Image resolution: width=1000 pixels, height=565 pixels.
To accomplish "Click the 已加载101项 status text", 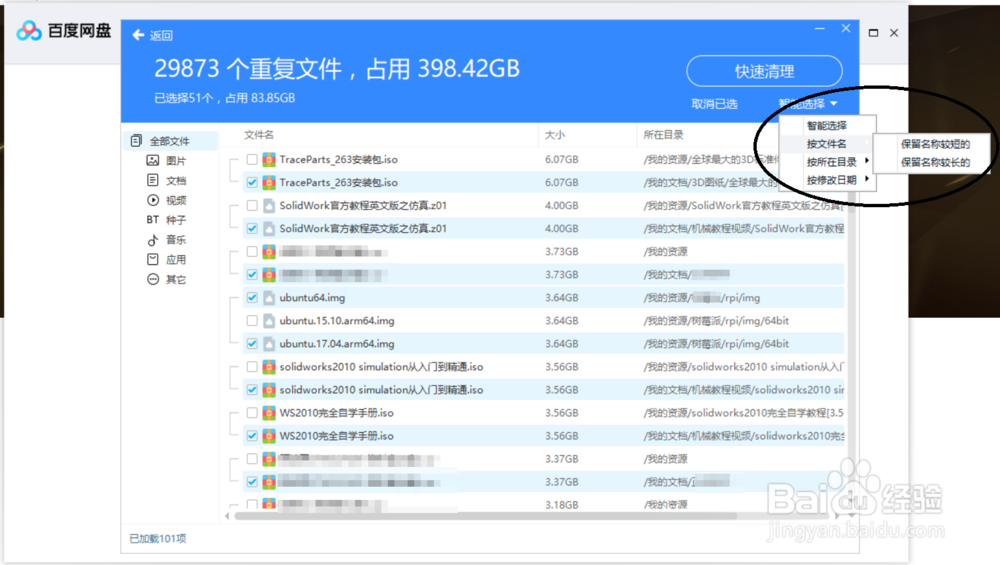I will (x=158, y=539).
